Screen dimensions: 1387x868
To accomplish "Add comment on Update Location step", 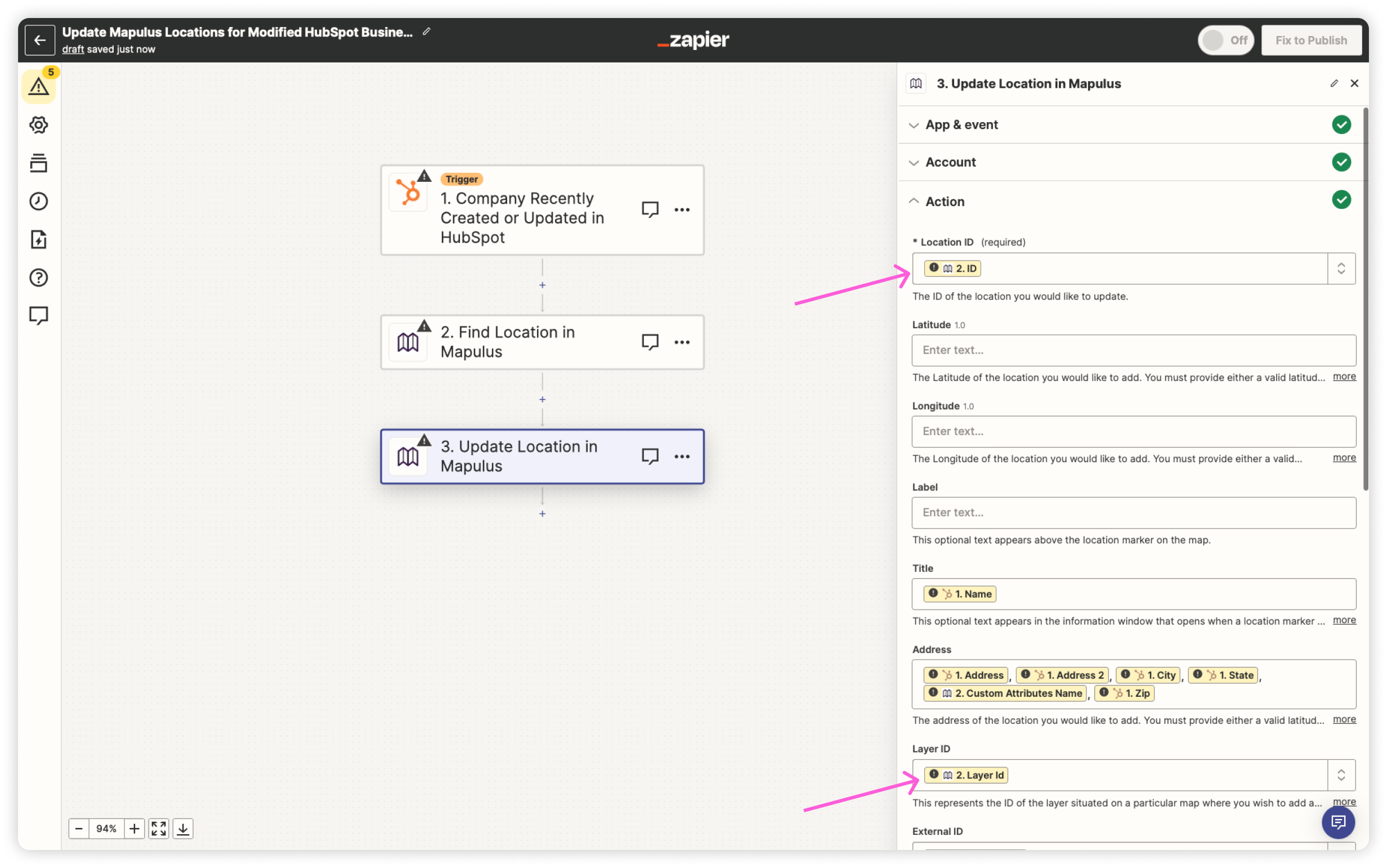I will tap(649, 457).
